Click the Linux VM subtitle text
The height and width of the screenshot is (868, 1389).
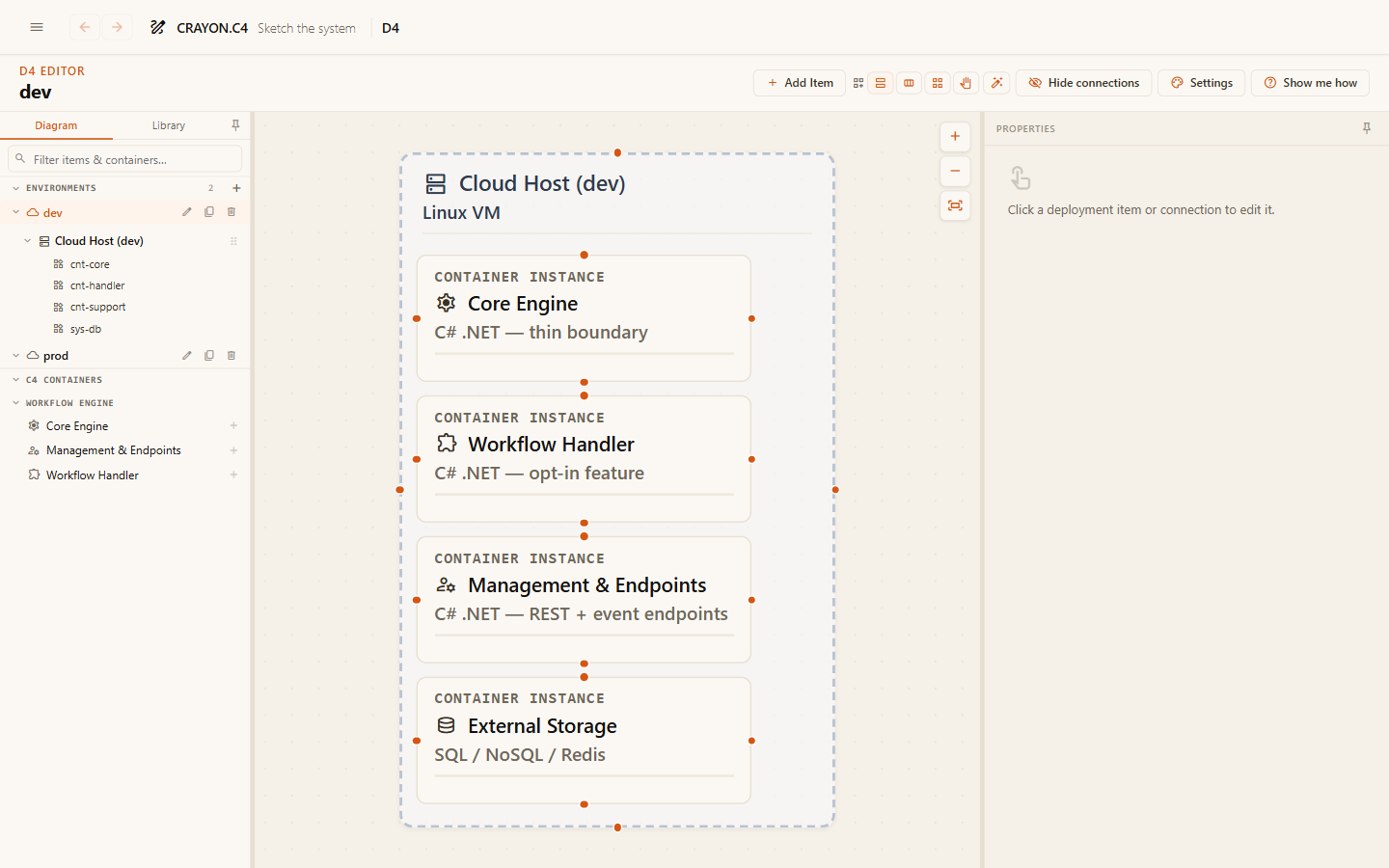[461, 213]
